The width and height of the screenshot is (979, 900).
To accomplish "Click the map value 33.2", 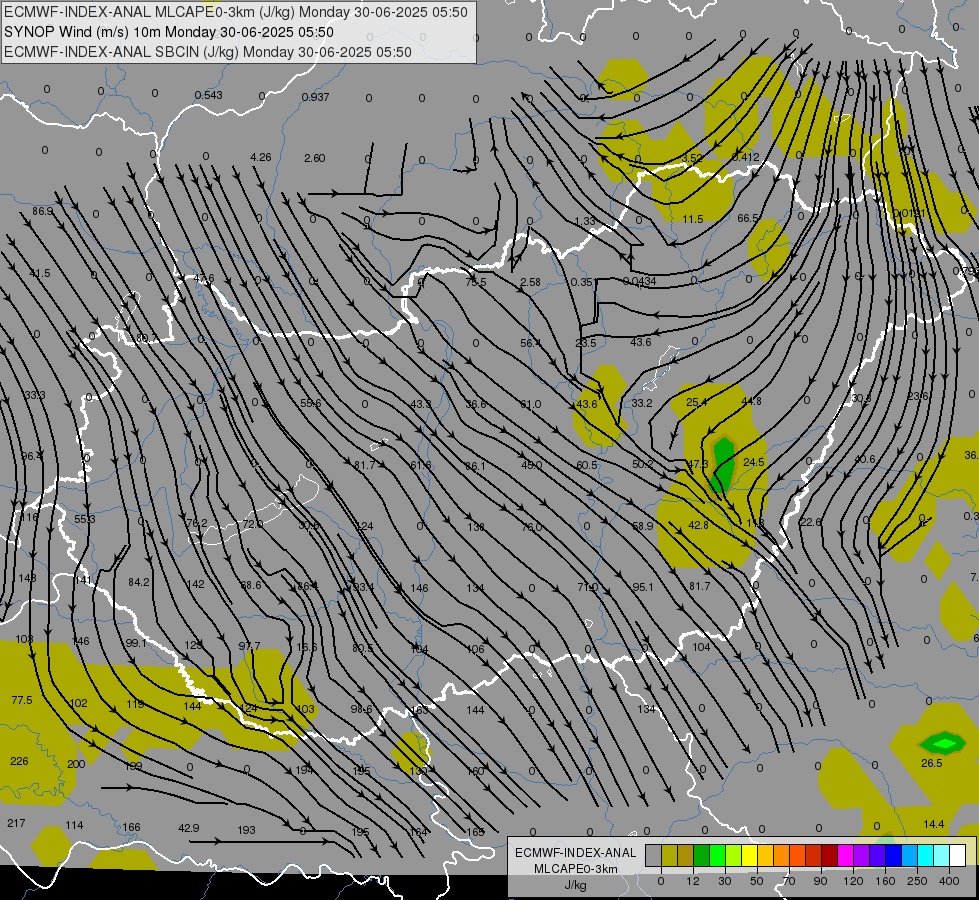I will (641, 403).
